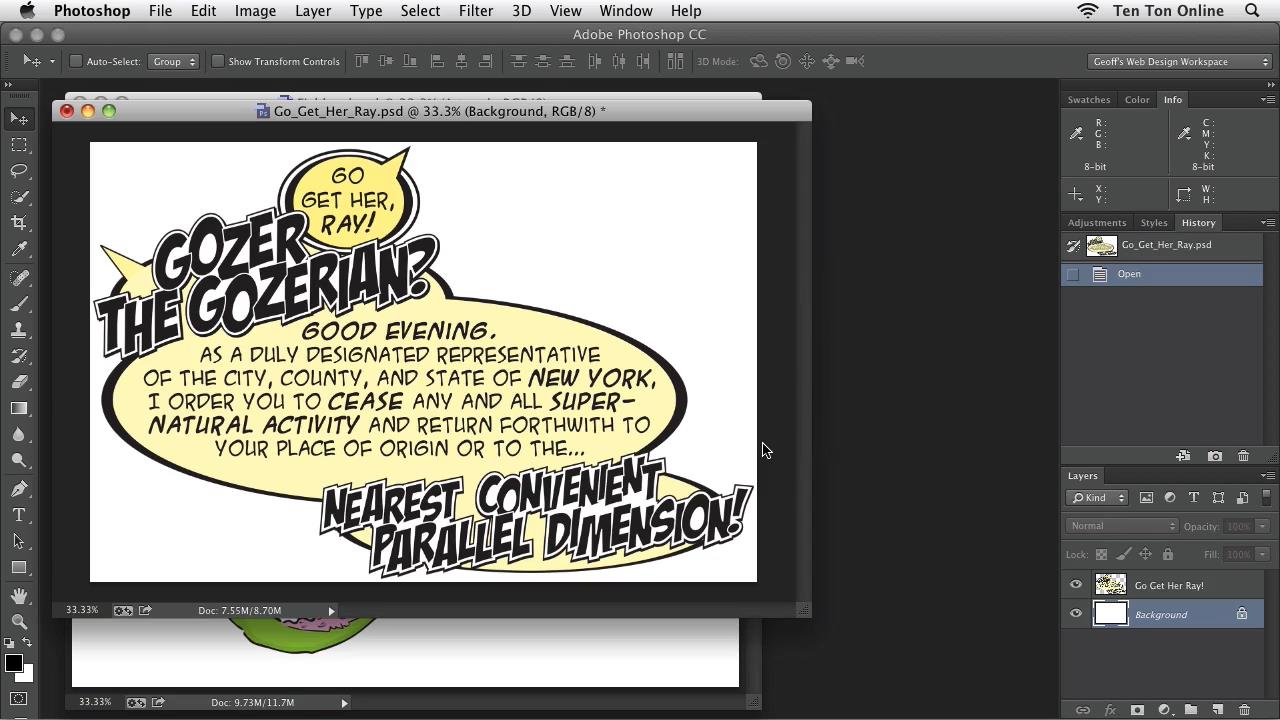The height and width of the screenshot is (720, 1280).
Task: Hide the Go Get Her Ray! layer
Action: 1076,585
